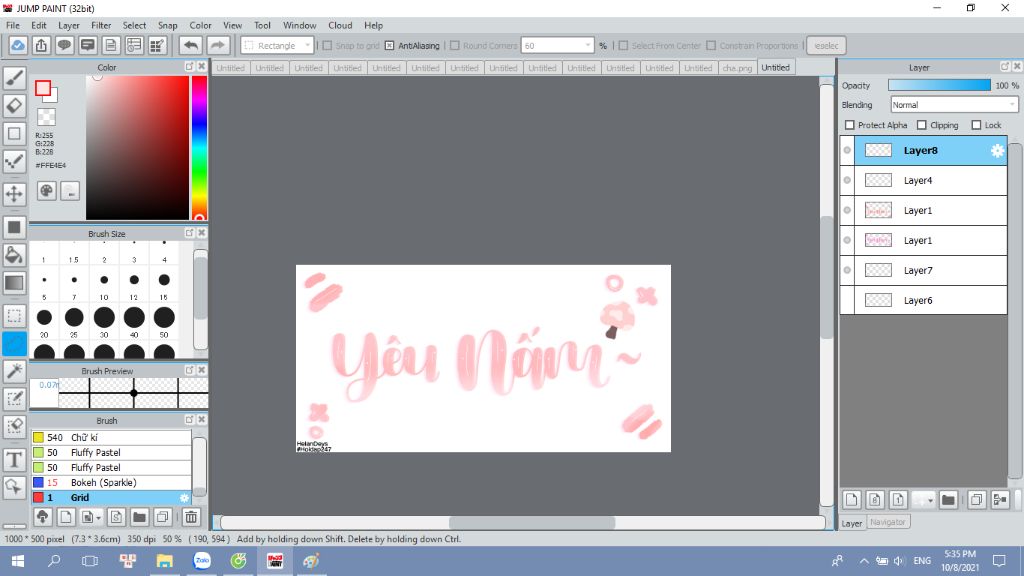This screenshot has width=1024, height=576.
Task: Select the Eraser tool
Action: pyautogui.click(x=14, y=105)
